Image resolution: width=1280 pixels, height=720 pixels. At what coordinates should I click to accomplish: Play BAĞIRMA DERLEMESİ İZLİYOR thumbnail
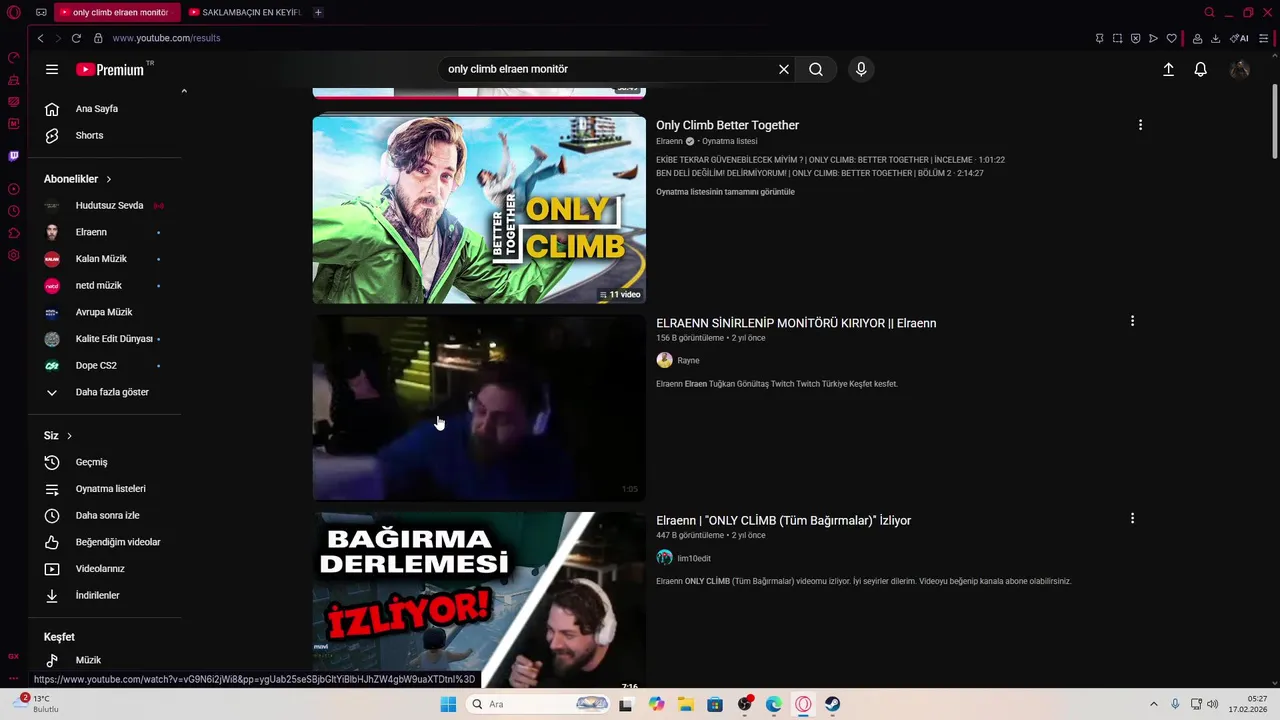[479, 600]
